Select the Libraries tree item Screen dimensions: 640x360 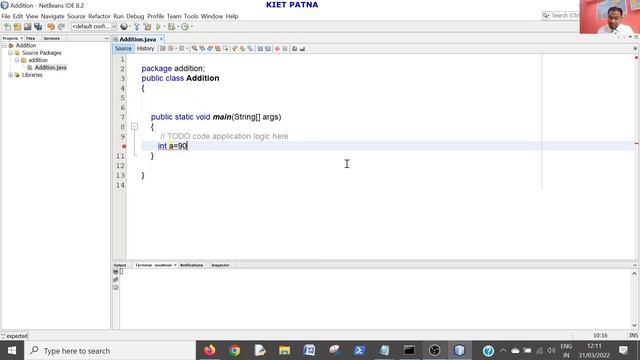(x=32, y=75)
